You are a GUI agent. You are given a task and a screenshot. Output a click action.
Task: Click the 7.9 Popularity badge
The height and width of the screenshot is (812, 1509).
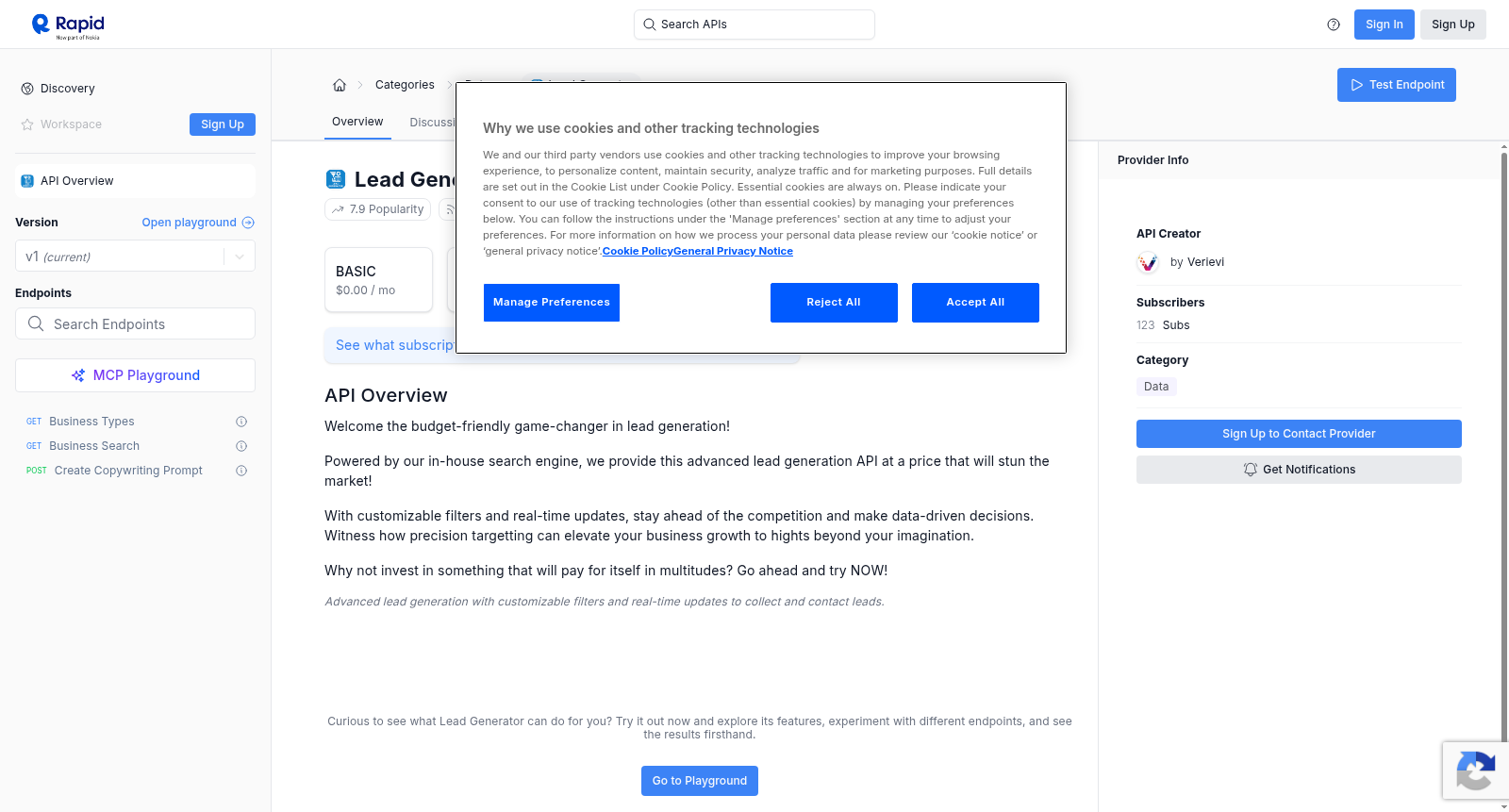(378, 209)
